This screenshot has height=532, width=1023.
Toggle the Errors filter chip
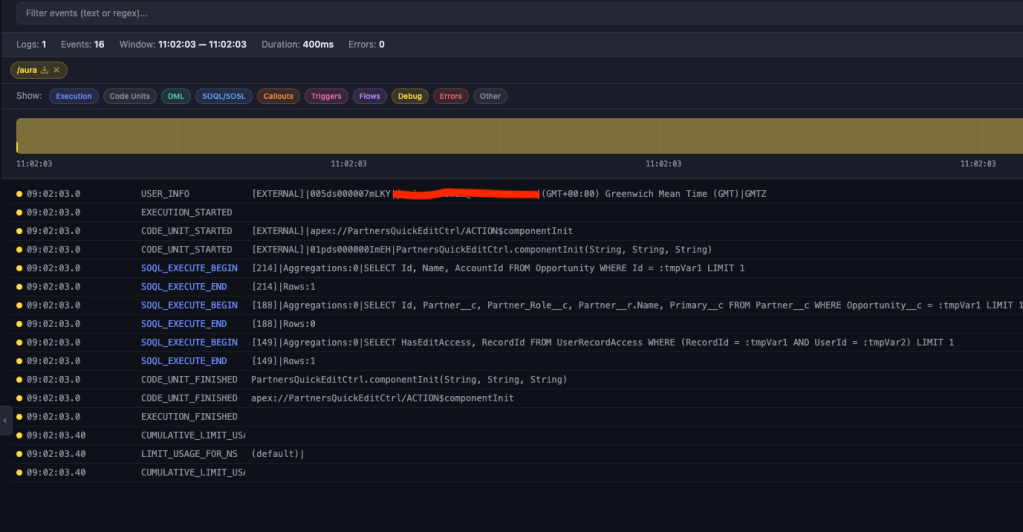tap(450, 96)
